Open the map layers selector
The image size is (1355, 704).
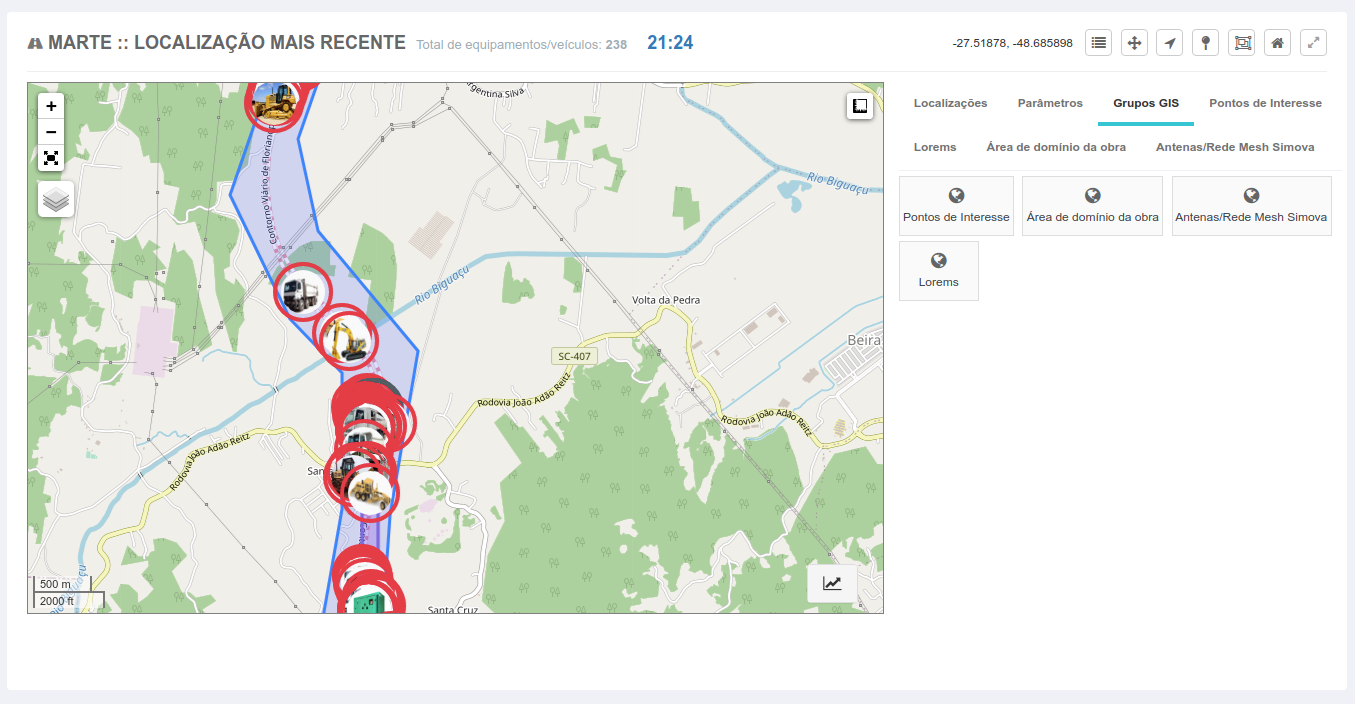pyautogui.click(x=56, y=199)
